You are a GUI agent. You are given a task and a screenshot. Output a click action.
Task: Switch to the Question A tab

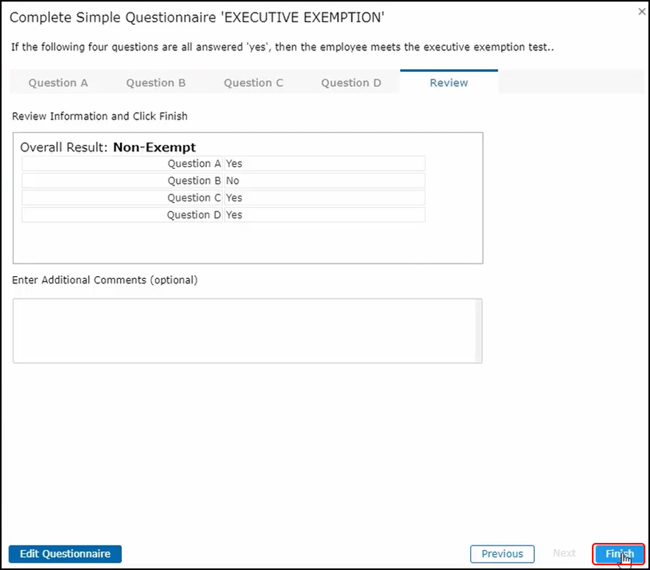tap(58, 83)
